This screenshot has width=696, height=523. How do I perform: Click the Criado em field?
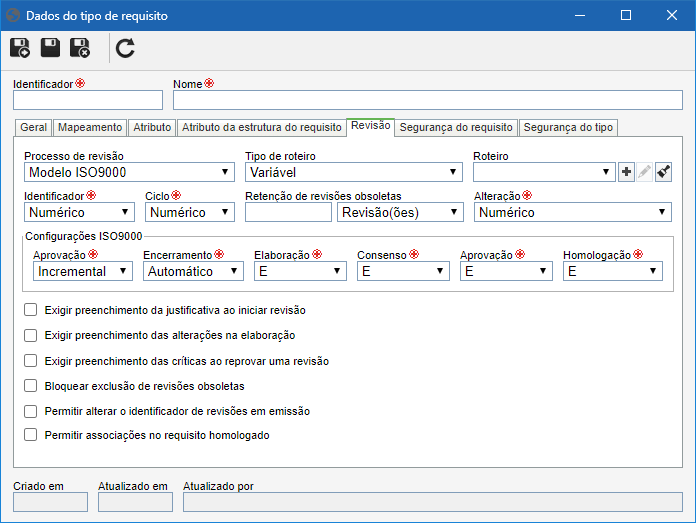(x=51, y=502)
